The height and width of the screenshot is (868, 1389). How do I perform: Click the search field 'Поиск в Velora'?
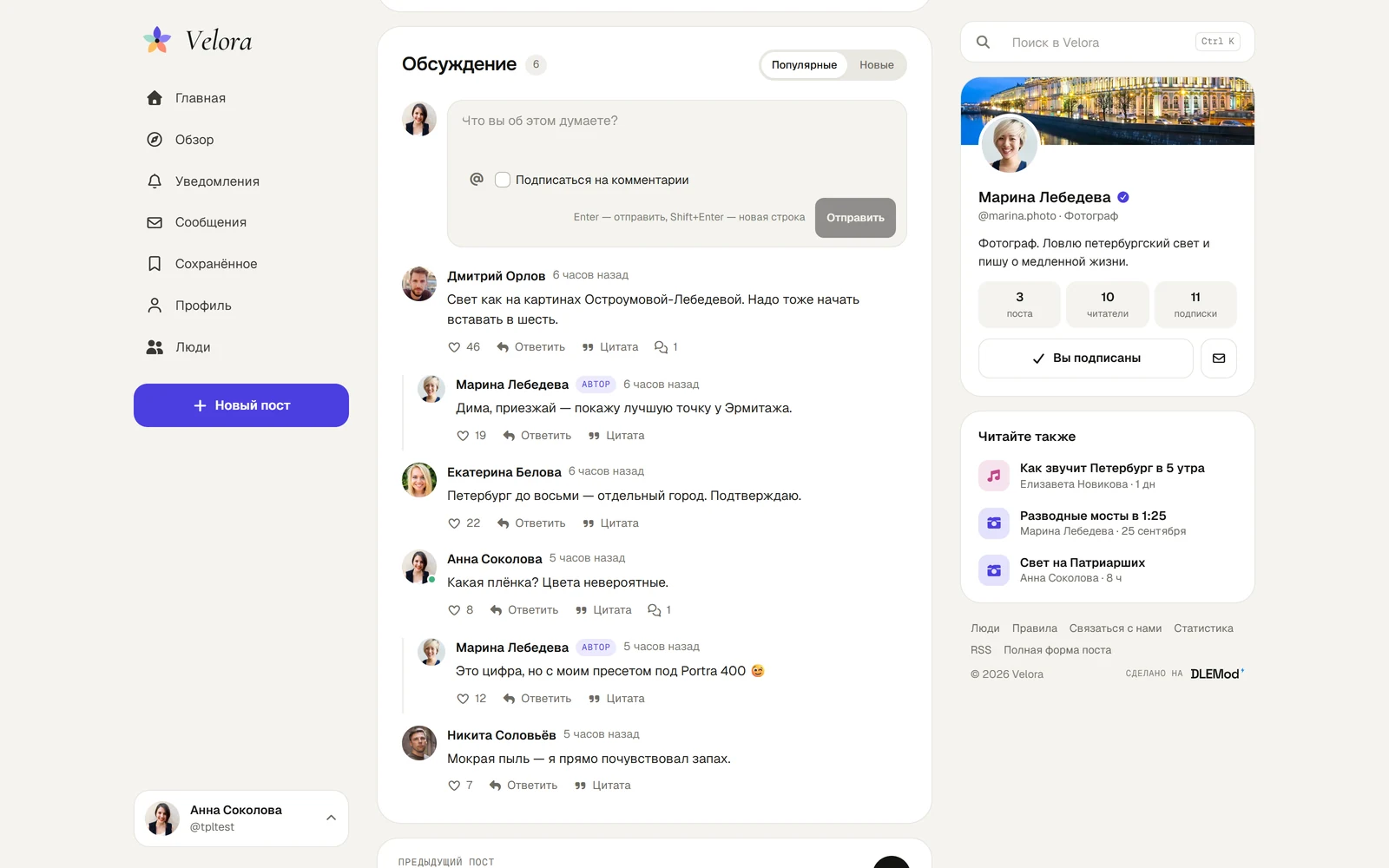pos(1108,42)
